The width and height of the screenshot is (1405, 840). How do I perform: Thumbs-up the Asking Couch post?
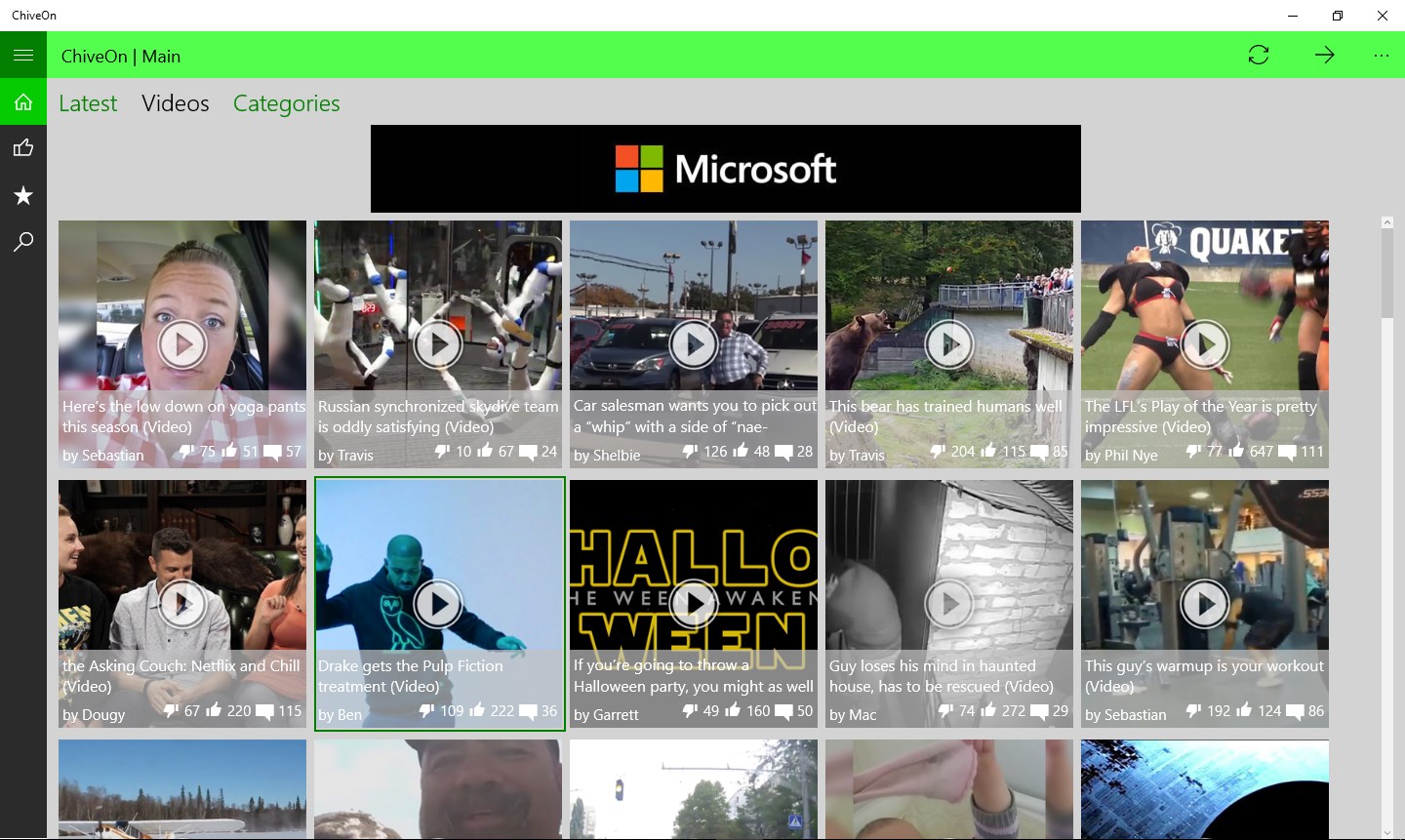[x=214, y=710]
